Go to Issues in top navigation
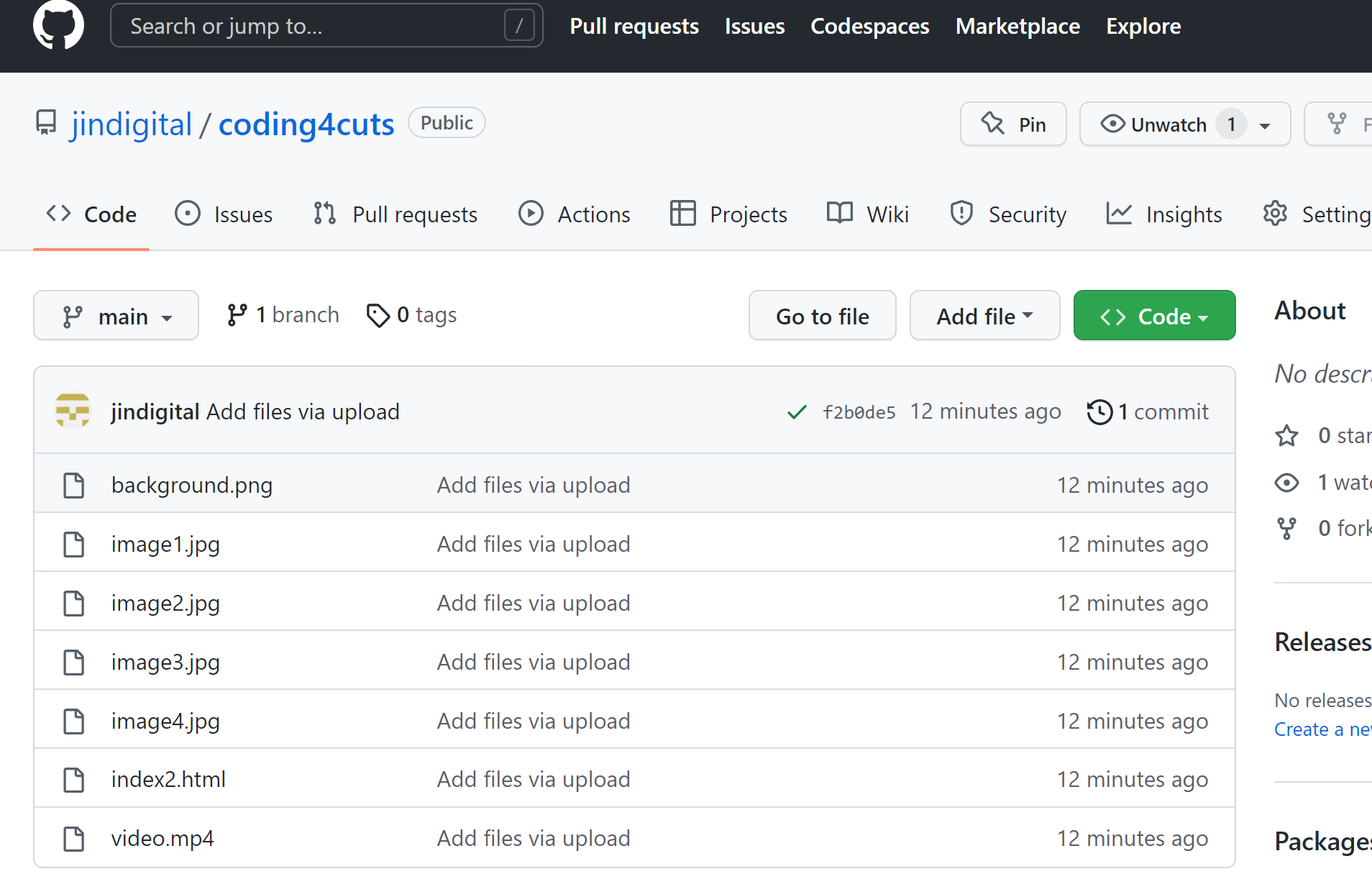1372x892 pixels. 754,26
